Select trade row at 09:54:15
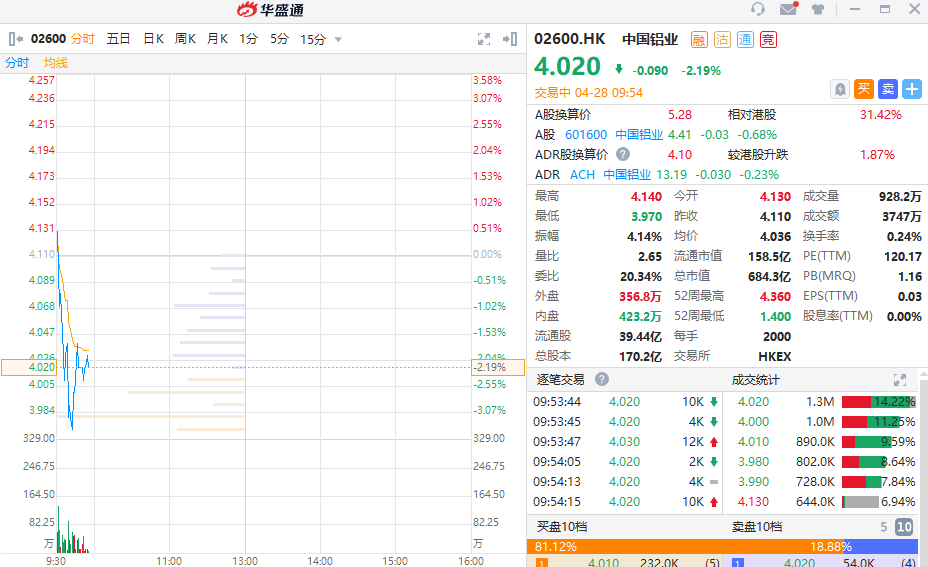The height and width of the screenshot is (567, 928). [x=626, y=502]
